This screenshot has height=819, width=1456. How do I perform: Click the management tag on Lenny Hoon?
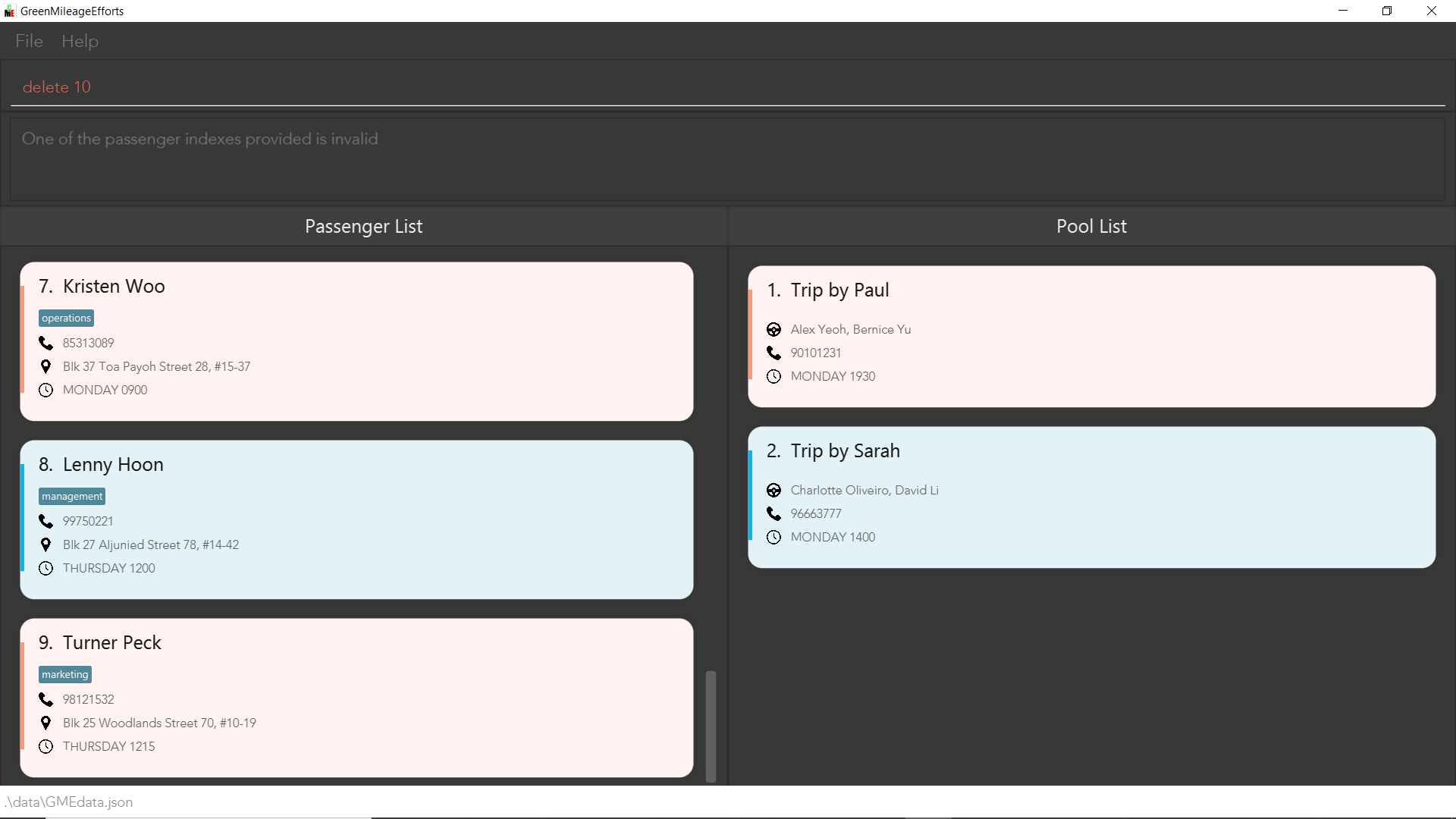point(72,497)
